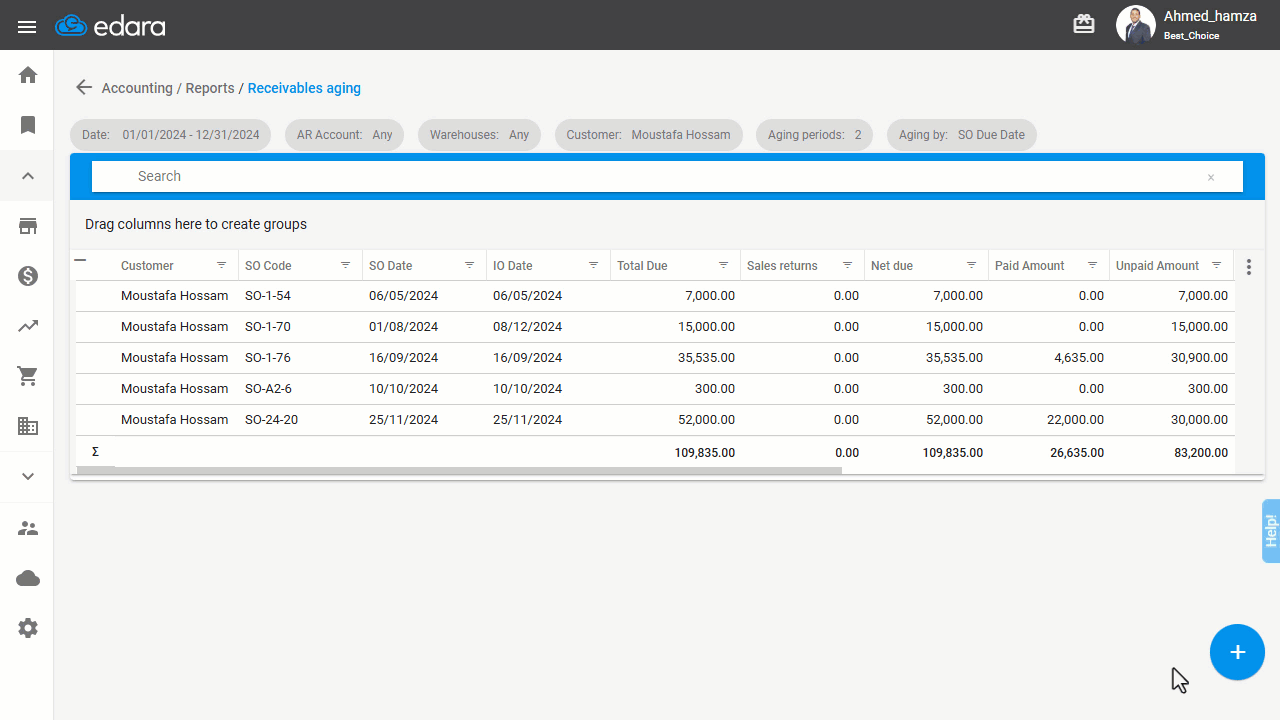The width and height of the screenshot is (1280, 720).
Task: Edit the Warehouses filter chip
Action: [480, 135]
